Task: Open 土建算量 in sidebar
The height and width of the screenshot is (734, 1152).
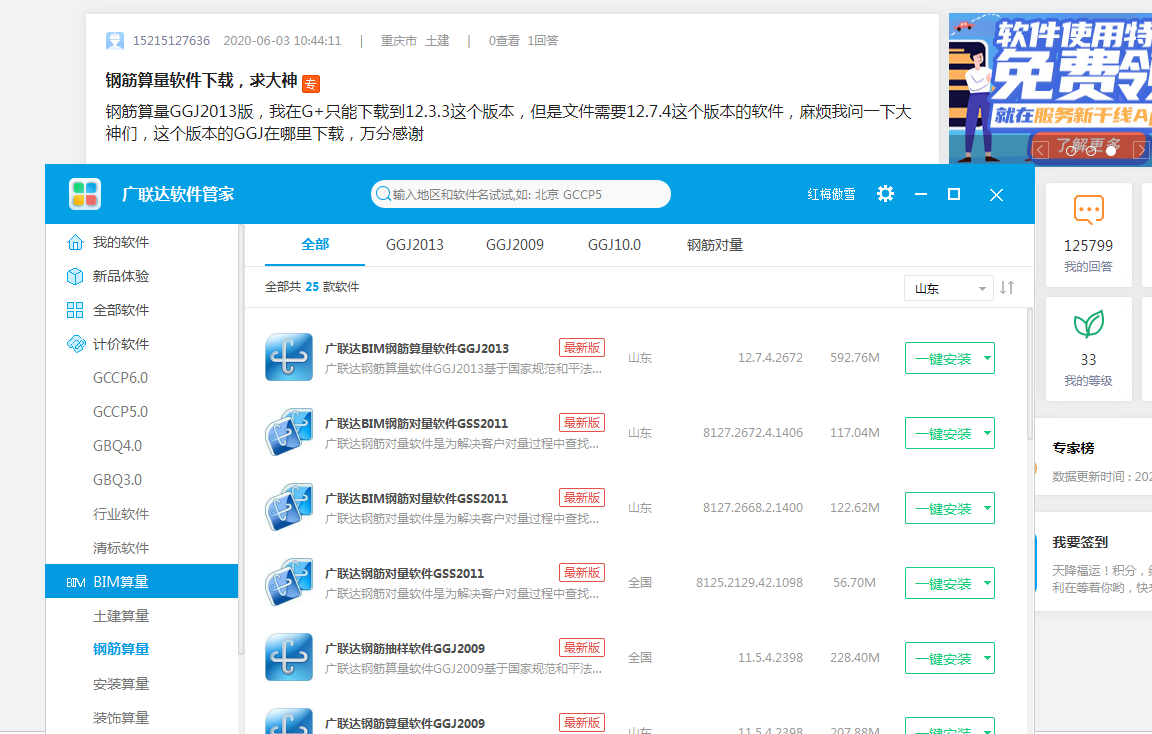Action: coord(121,616)
